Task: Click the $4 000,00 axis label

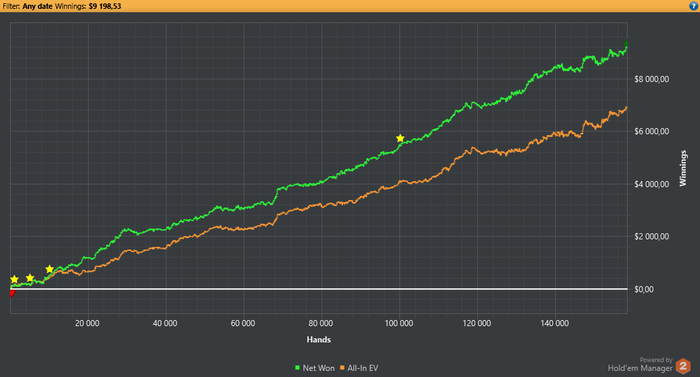Action: tap(651, 184)
